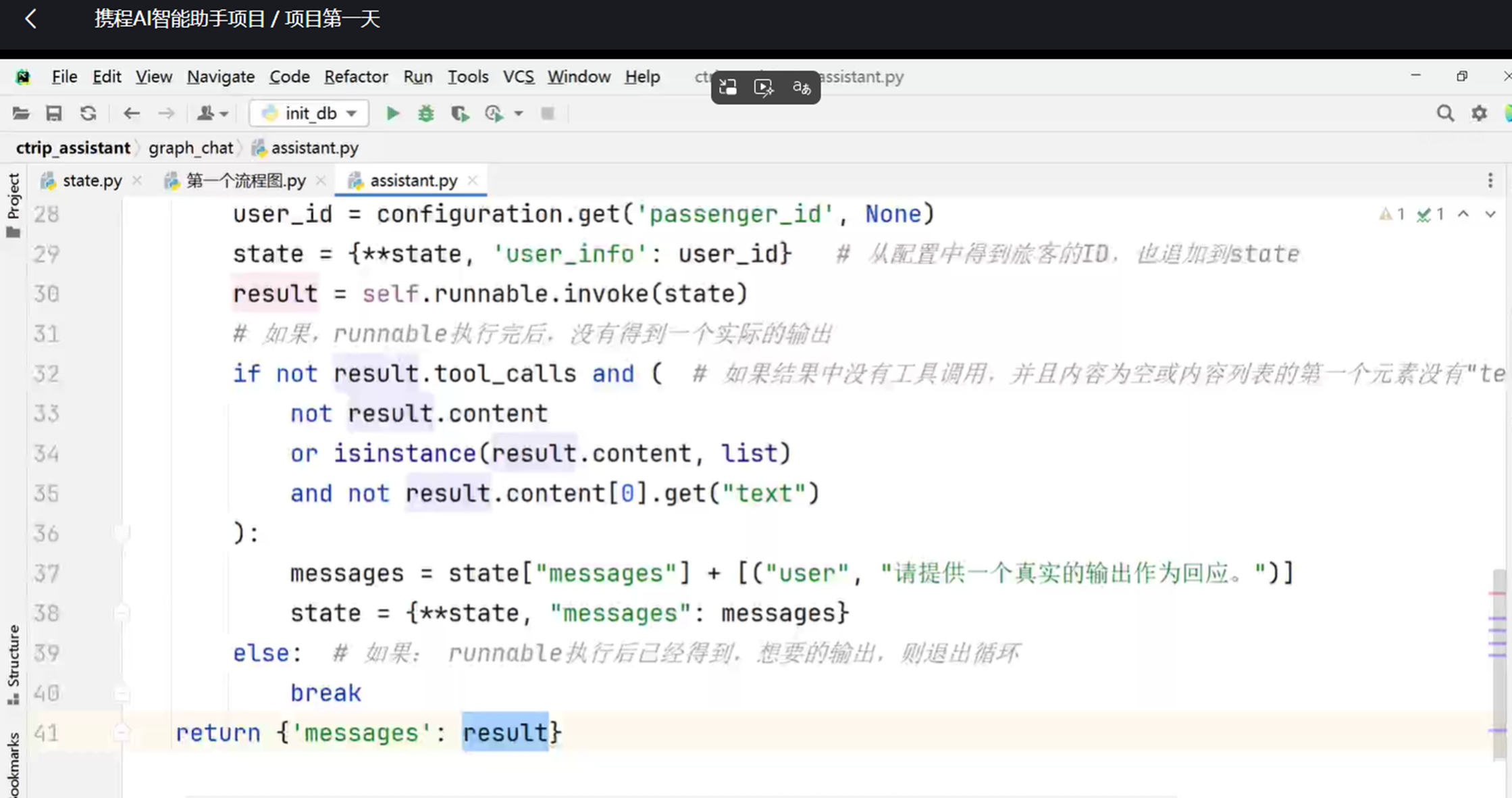Collapse code fold marker at line 41

pyautogui.click(x=122, y=733)
